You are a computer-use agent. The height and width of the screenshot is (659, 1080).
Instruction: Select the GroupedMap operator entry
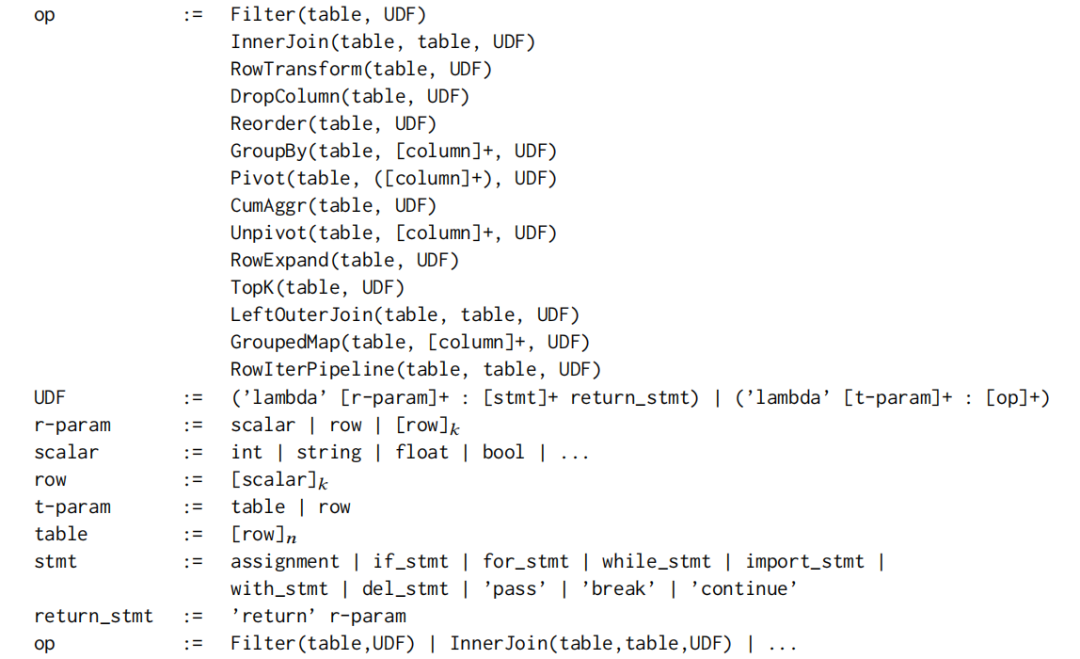410,342
